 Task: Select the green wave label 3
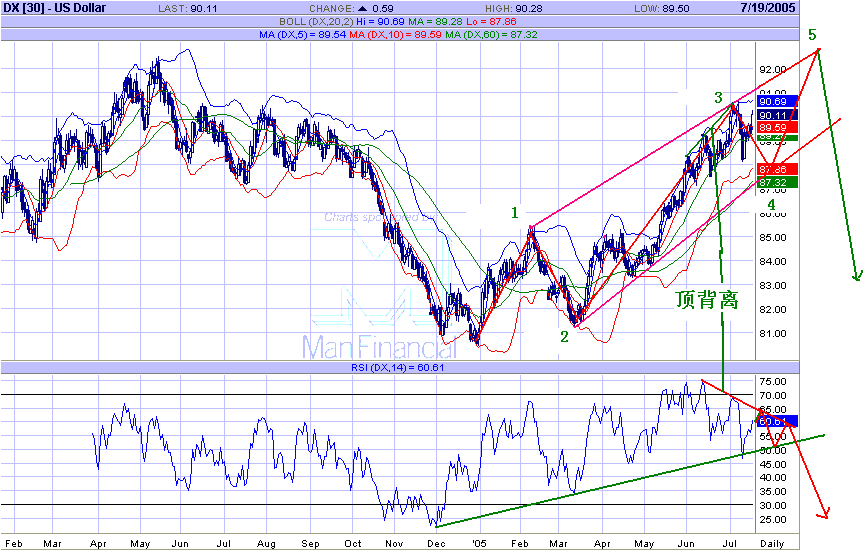[718, 97]
